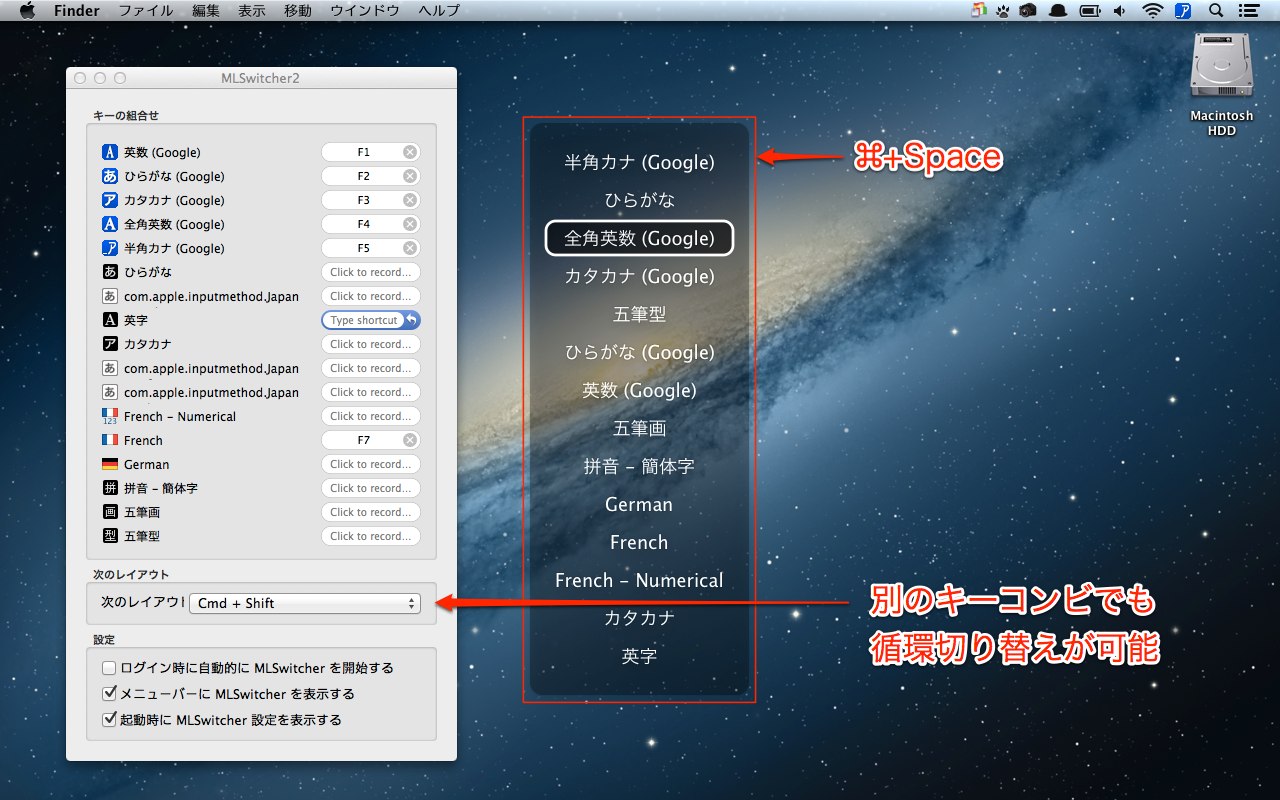Click the icon beside 半角カナ (Google) in MLSwitcher2
This screenshot has width=1280, height=800.
110,249
